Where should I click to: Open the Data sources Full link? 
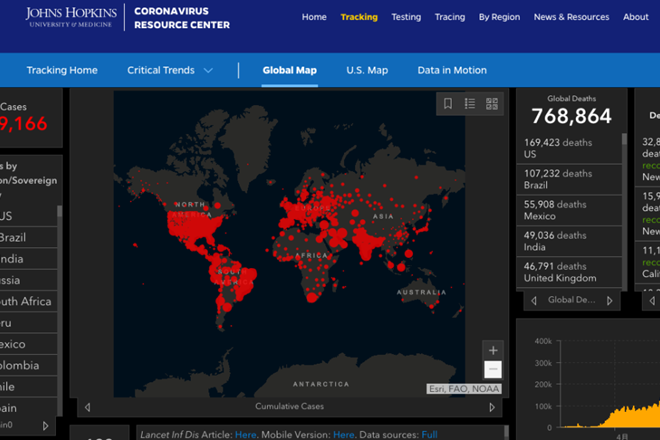tap(429, 435)
